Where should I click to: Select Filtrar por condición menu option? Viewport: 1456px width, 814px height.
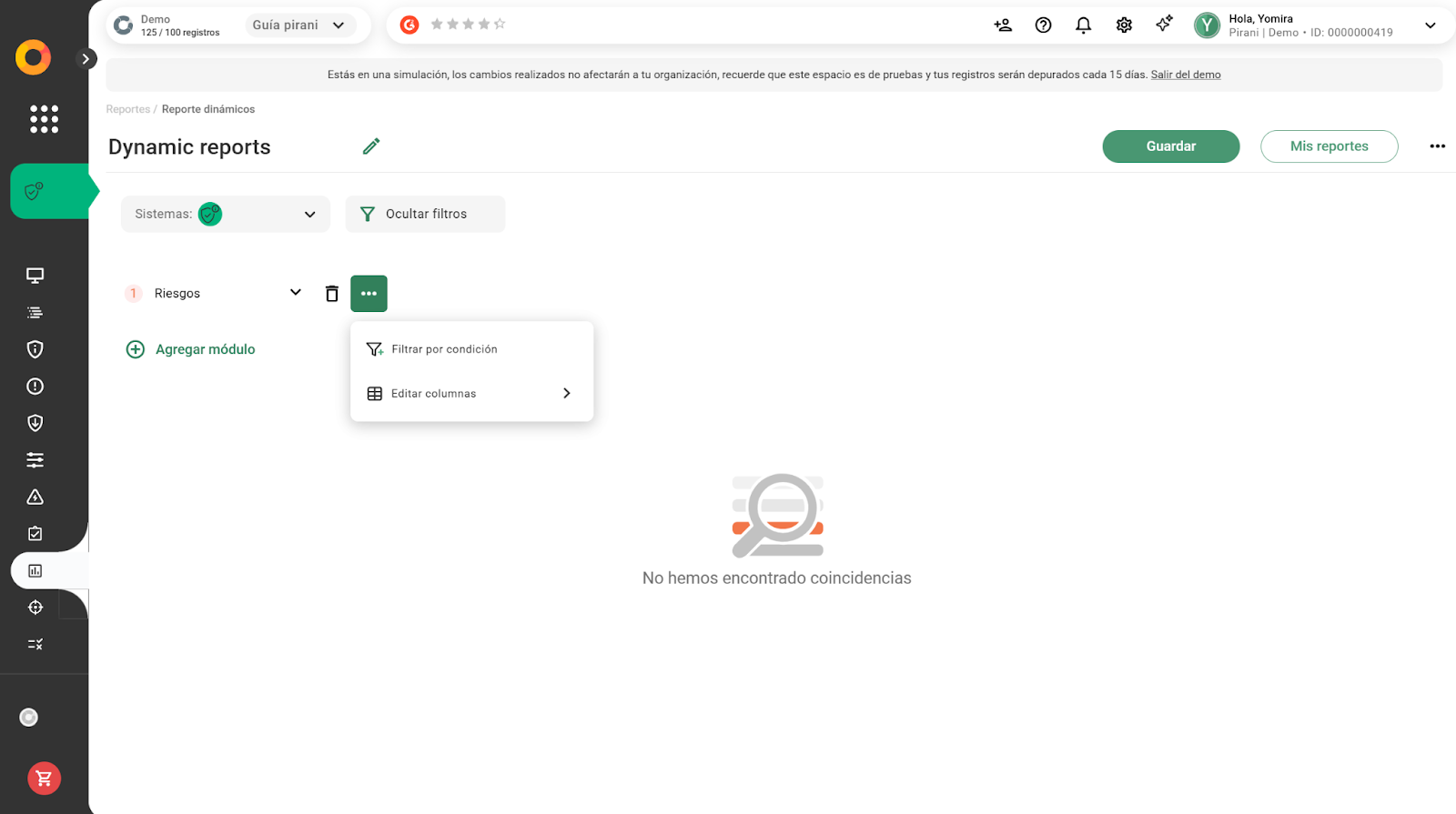tap(444, 349)
